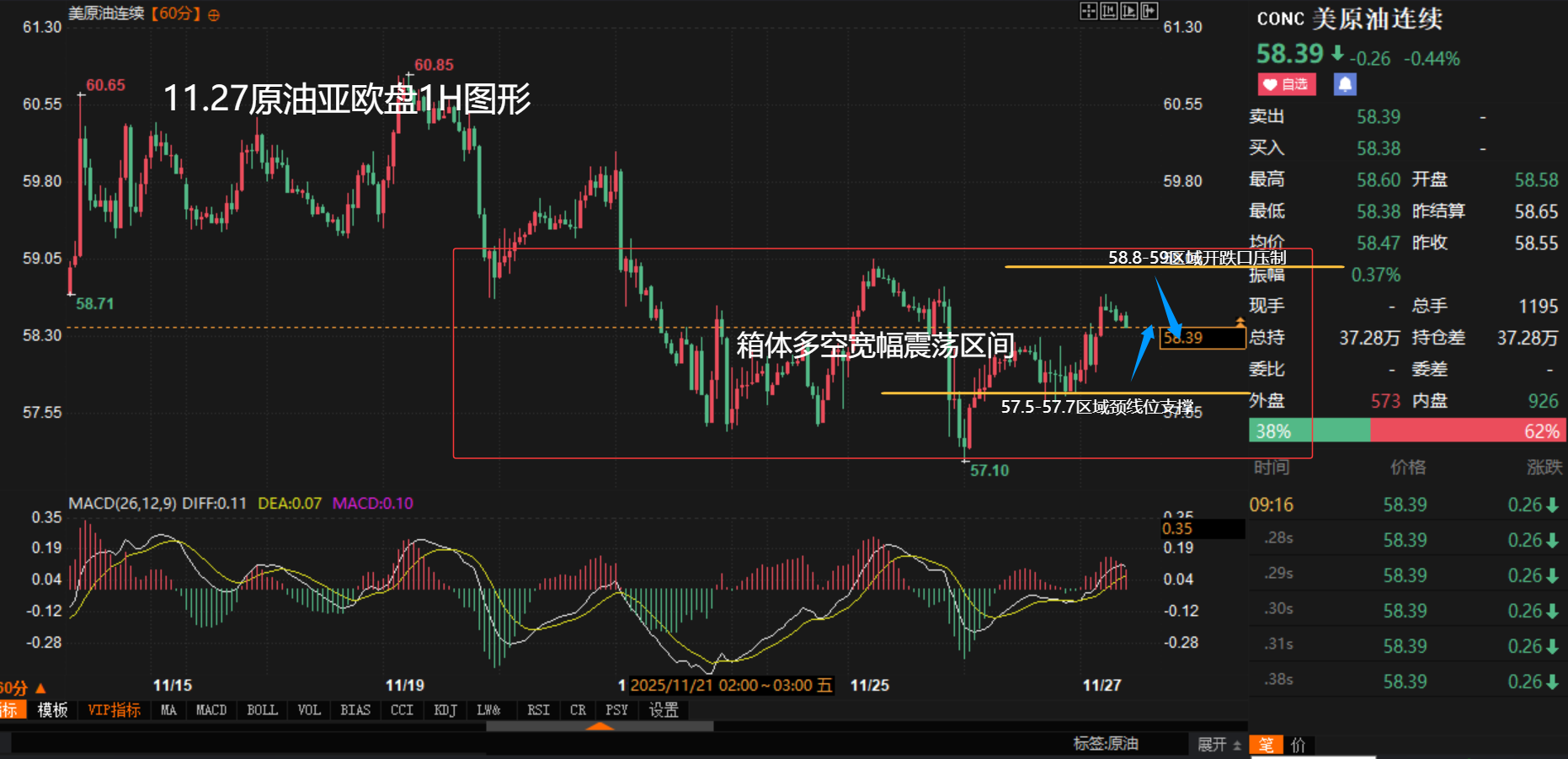Switch to the KDJ indicator
The image size is (1568, 759).
tap(445, 710)
